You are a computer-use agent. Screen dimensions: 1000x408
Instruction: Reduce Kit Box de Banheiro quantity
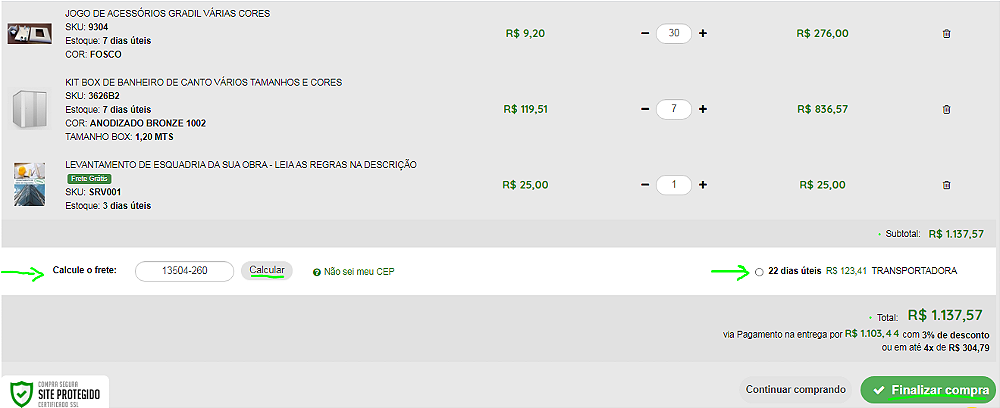(645, 109)
